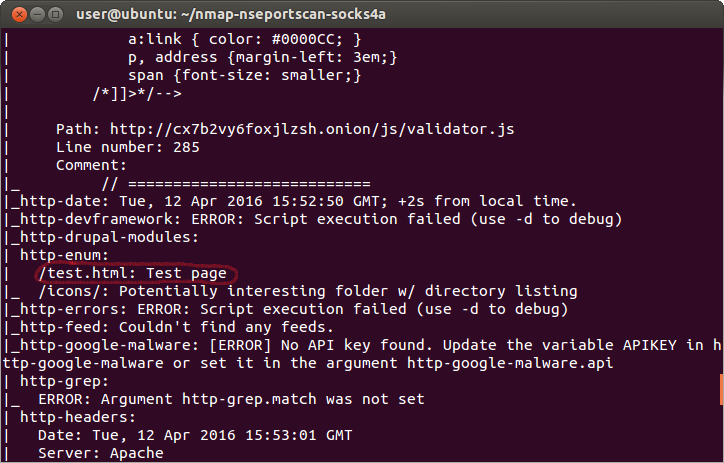Click the http-drupal-modules line
This screenshot has height=463, width=724.
point(110,237)
